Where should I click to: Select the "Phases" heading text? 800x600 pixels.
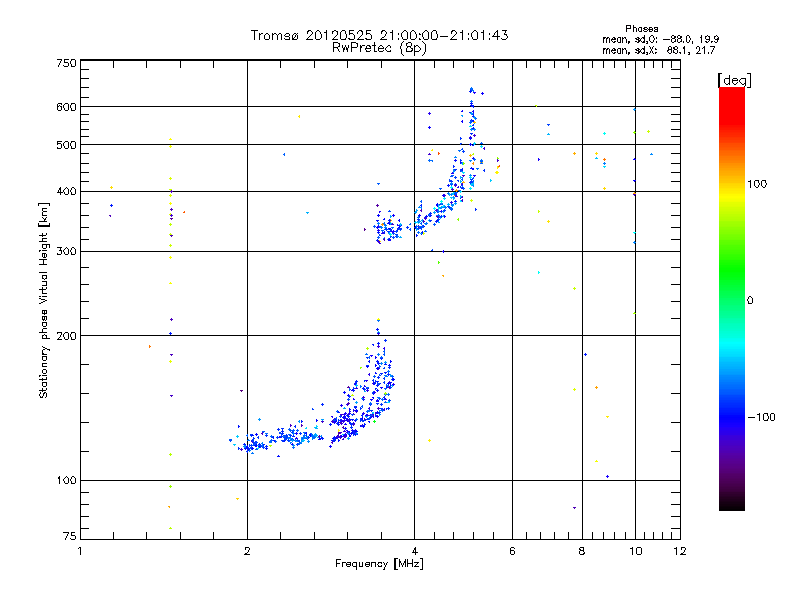tap(641, 29)
